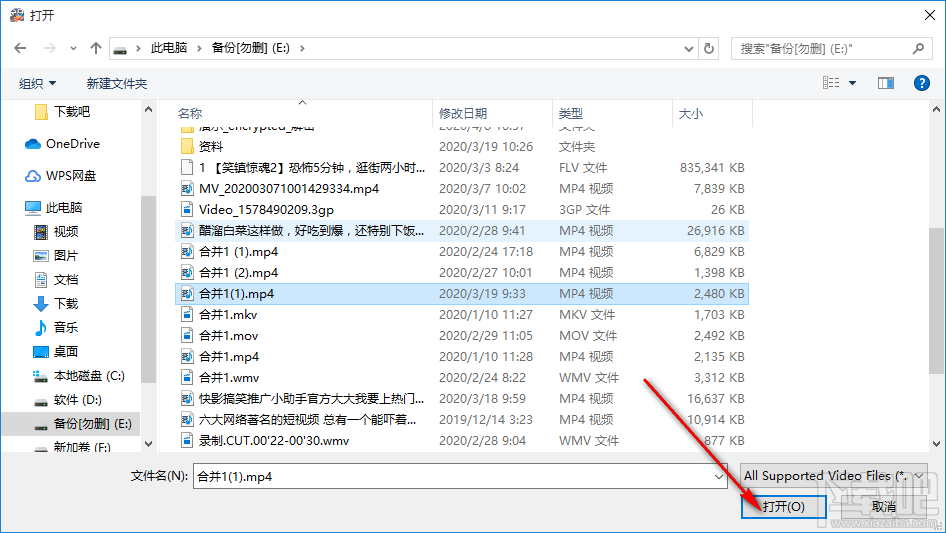Select the 醋溜白菜这样做 video file
Viewport: 946px width, 533px height.
coord(462,231)
